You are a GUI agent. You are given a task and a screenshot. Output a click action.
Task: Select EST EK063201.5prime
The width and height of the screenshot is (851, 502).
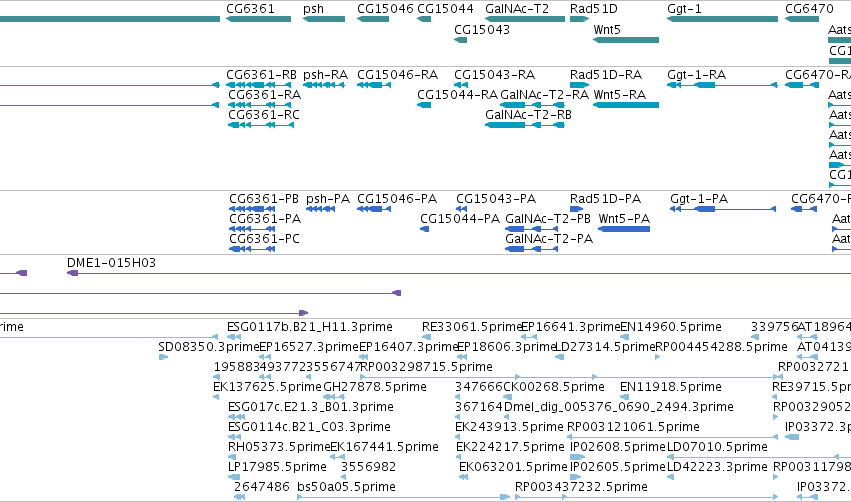point(513,467)
